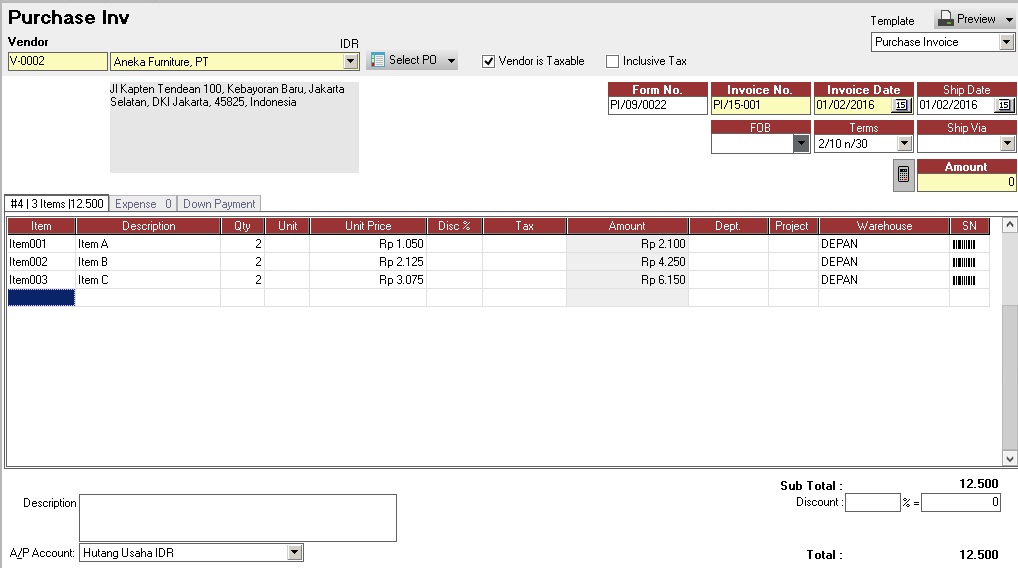Click the calculator icon beside Amount
This screenshot has height=568, width=1018.
coord(903,175)
